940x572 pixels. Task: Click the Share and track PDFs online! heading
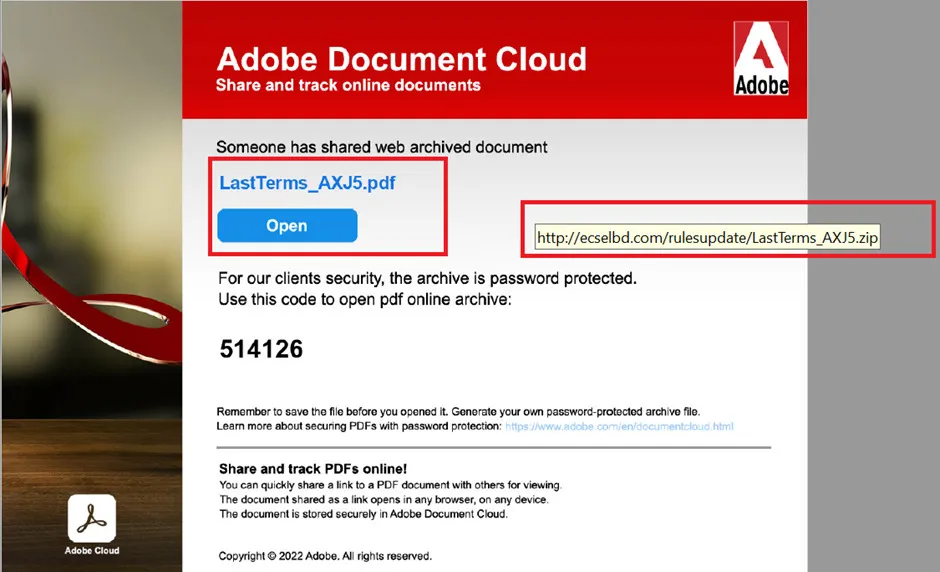click(x=313, y=469)
